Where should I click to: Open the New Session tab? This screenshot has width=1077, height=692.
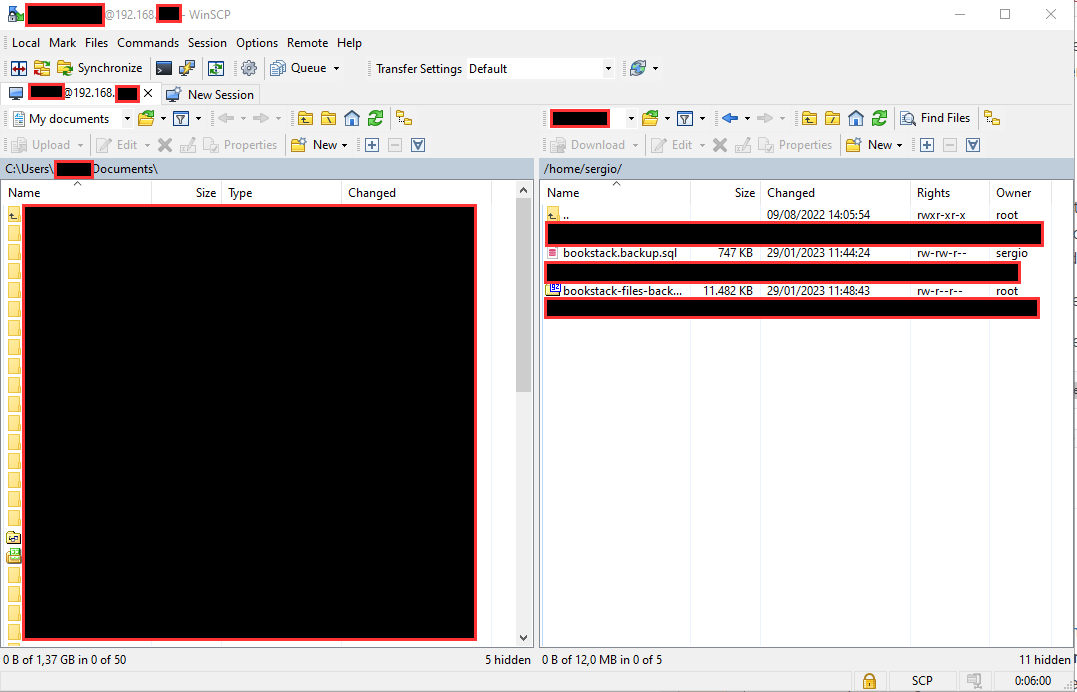[211, 94]
